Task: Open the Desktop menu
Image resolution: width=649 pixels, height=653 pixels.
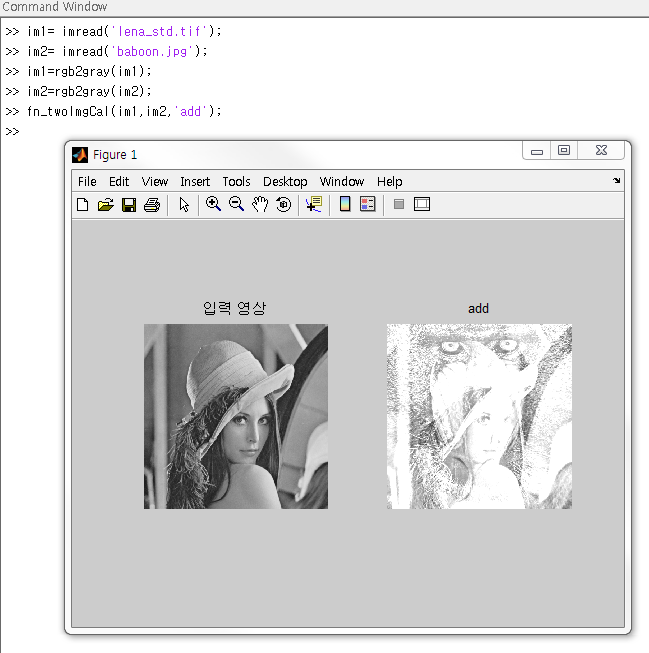Action: [285, 182]
